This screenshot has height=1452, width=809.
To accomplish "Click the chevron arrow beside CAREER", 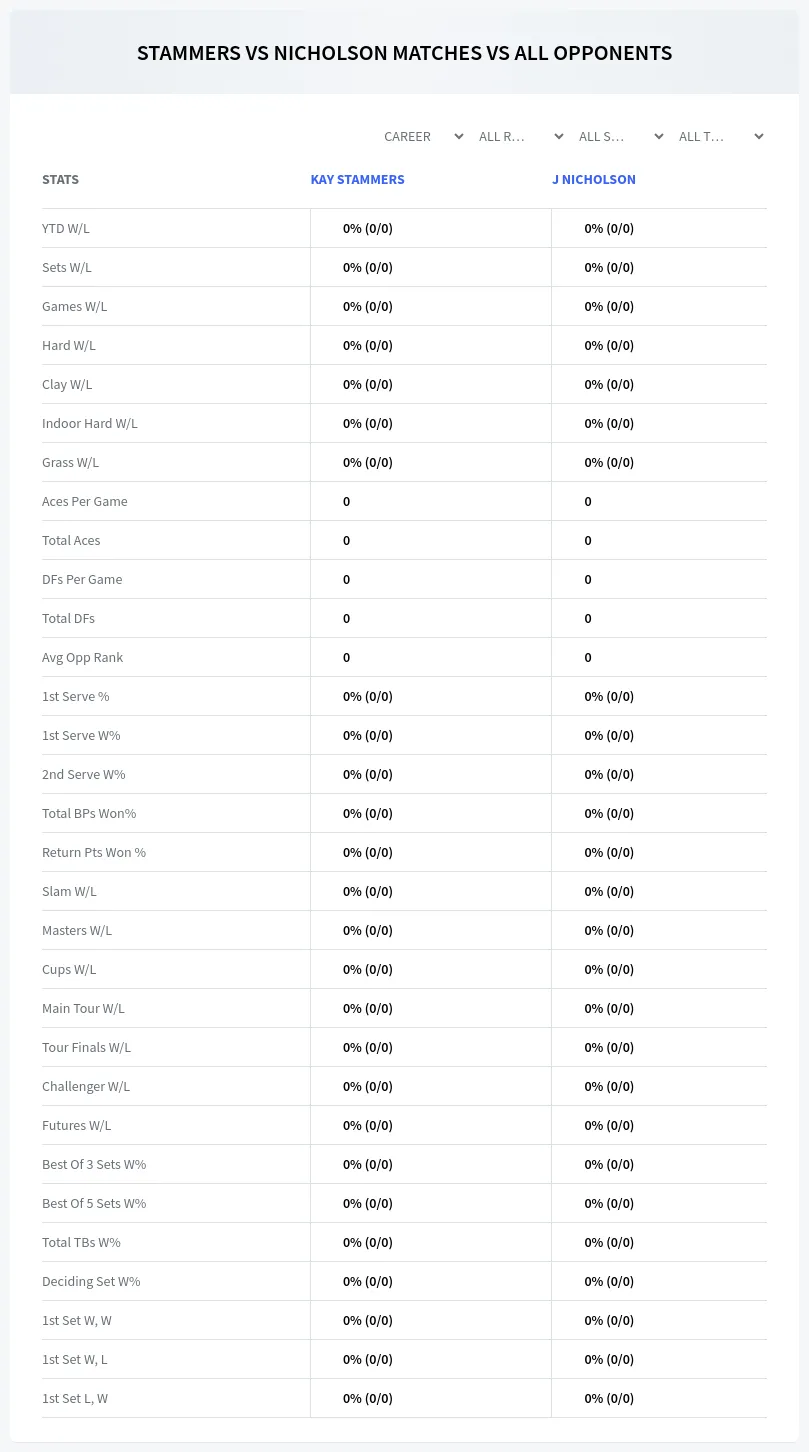I will (x=459, y=136).
